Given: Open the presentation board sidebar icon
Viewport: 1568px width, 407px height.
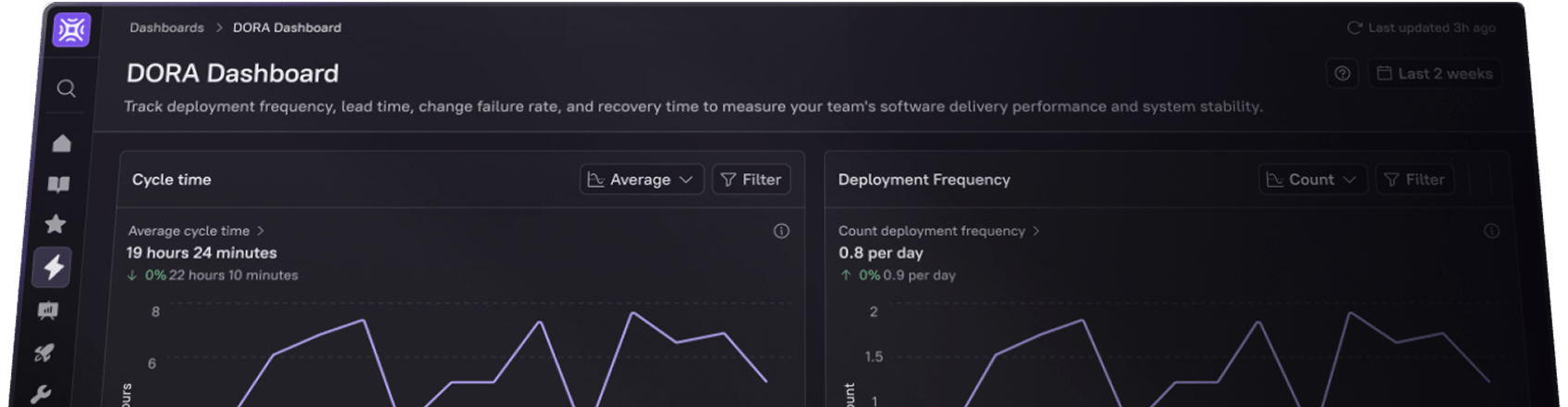Looking at the screenshot, I should pyautogui.click(x=48, y=311).
